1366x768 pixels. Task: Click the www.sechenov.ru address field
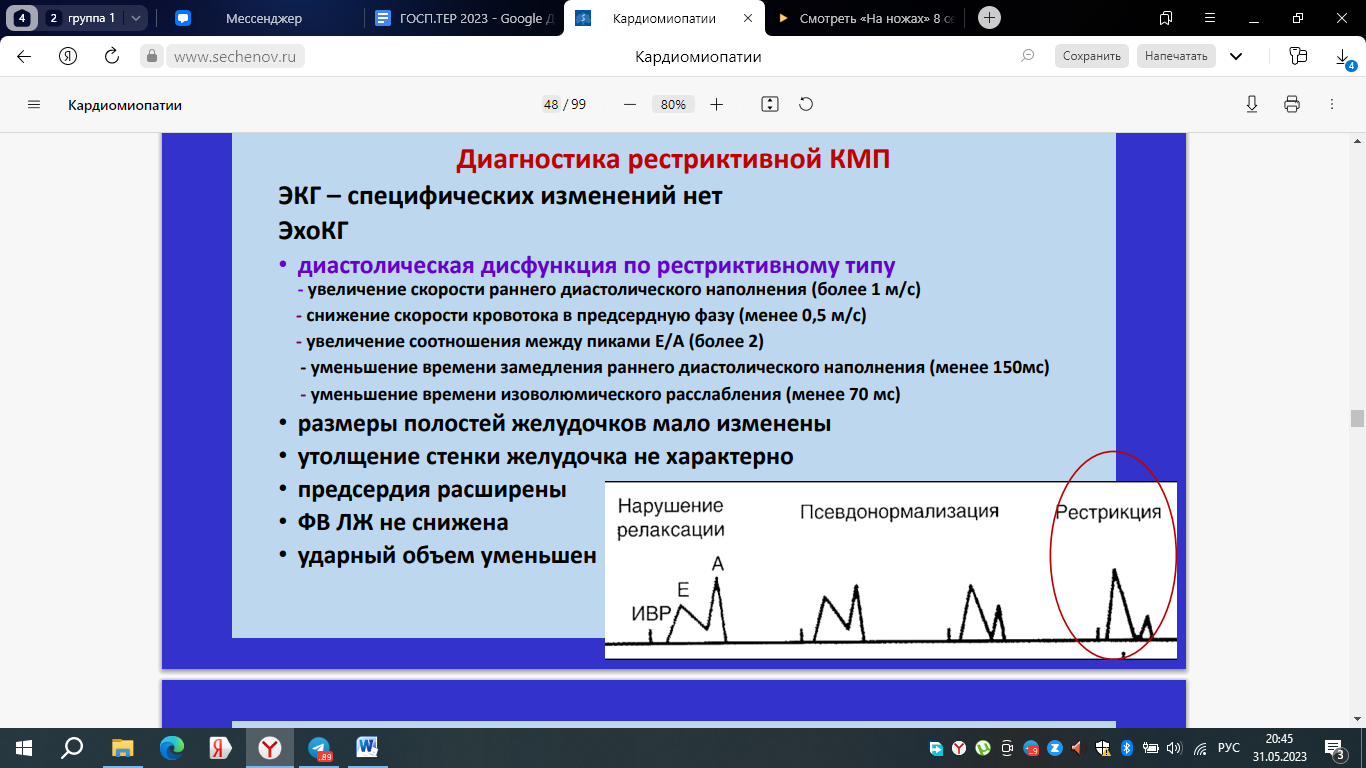[236, 57]
